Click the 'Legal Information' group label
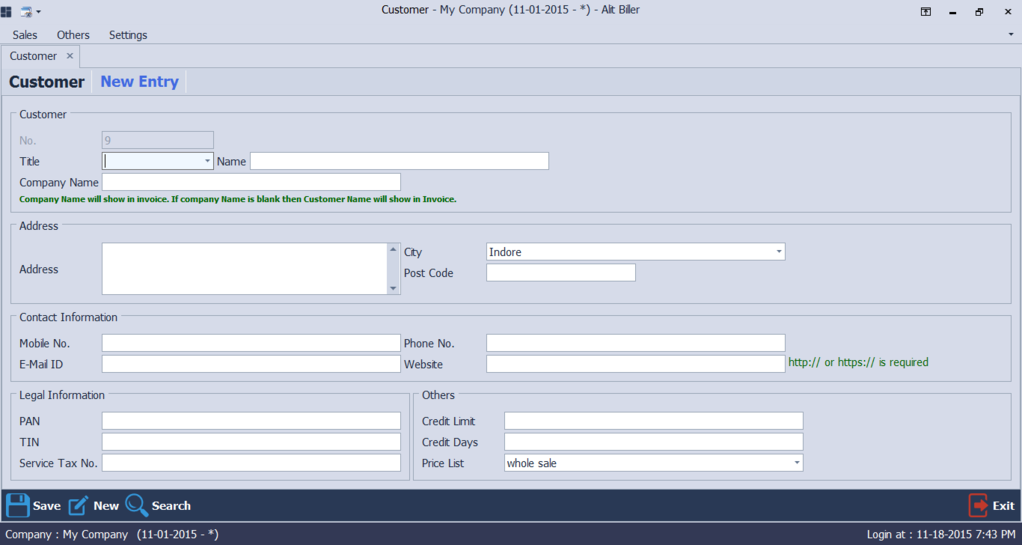1022x545 pixels. coord(62,395)
